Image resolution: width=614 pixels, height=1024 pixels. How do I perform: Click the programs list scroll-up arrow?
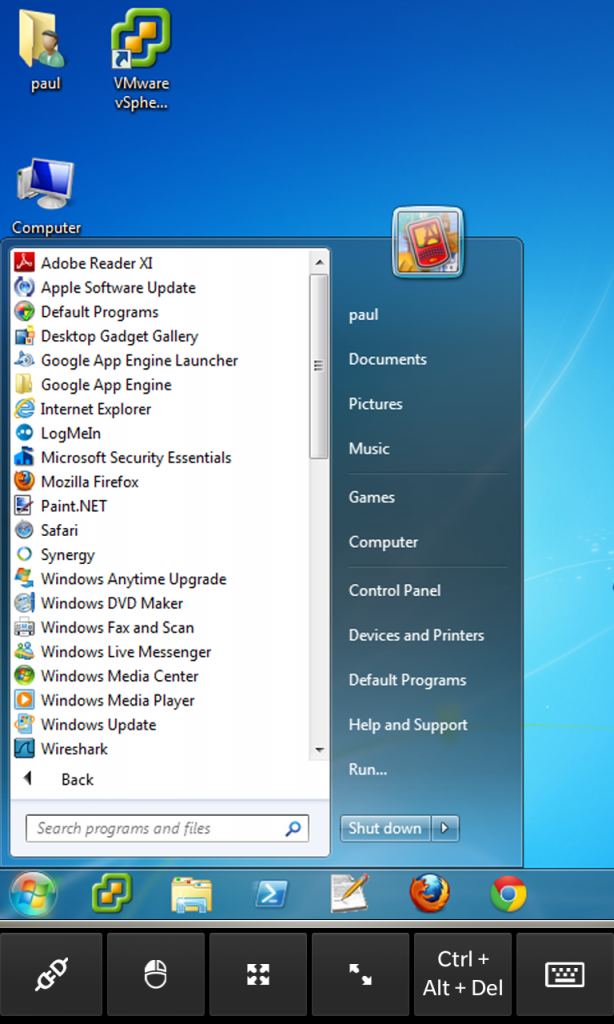coord(319,263)
